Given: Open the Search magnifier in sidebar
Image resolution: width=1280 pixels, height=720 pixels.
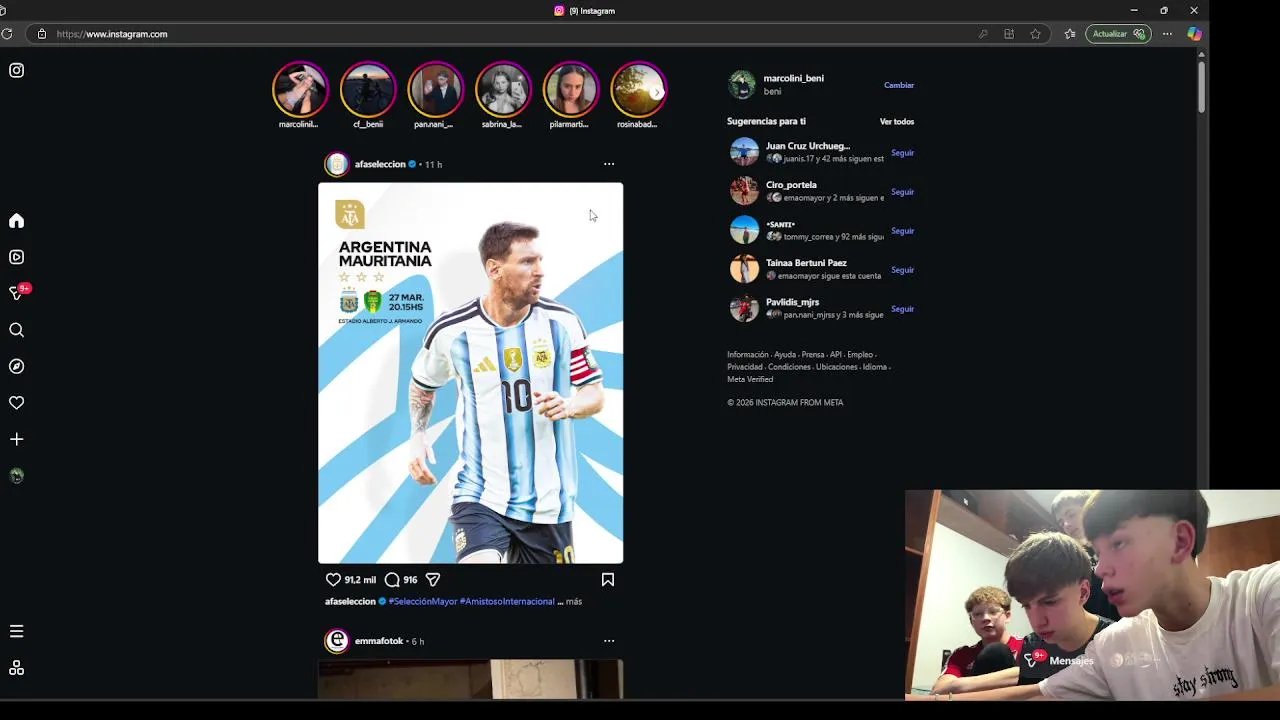Looking at the screenshot, I should (17, 330).
